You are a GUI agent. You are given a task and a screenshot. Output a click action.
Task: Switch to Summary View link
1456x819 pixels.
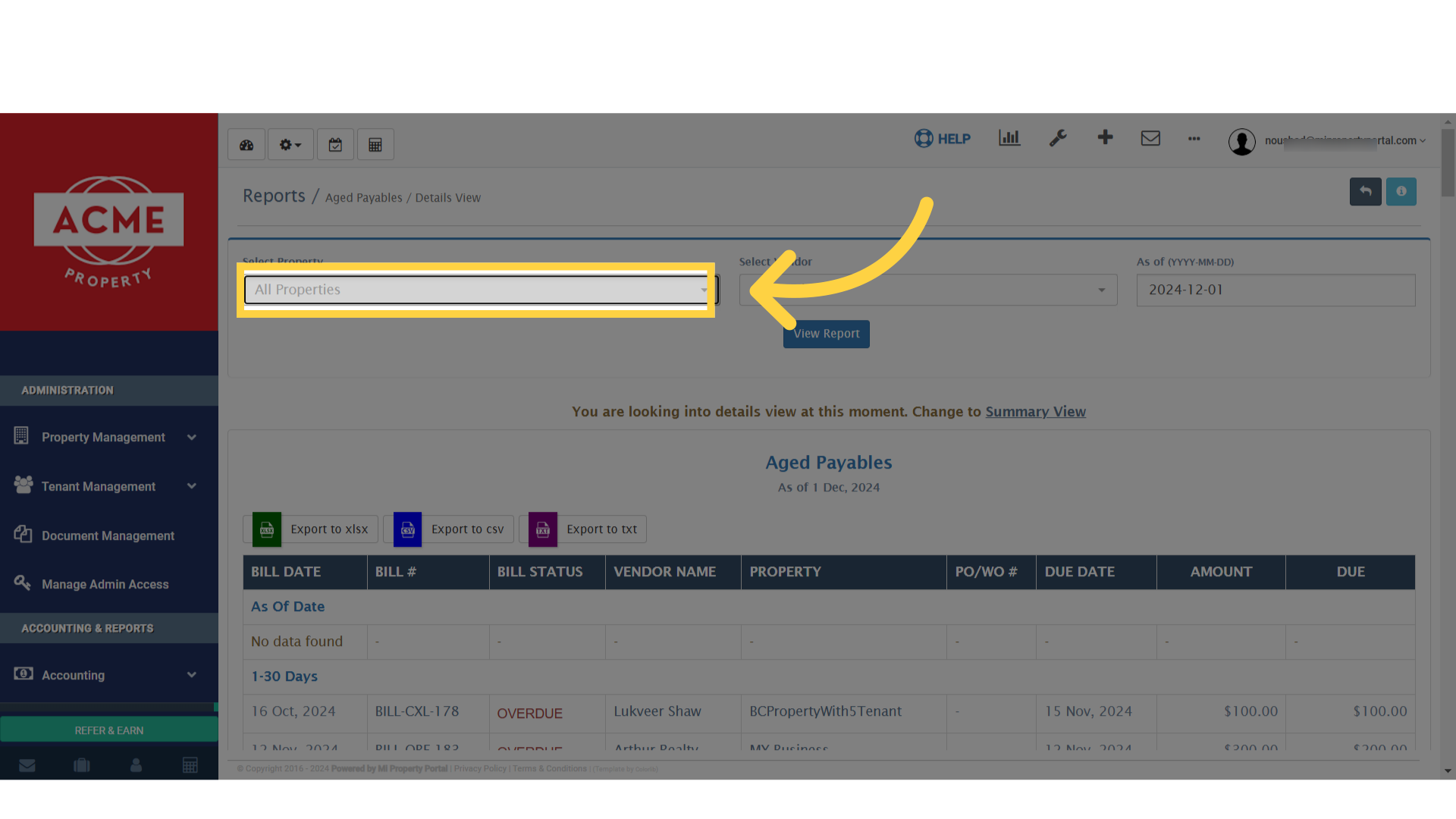tap(1035, 412)
